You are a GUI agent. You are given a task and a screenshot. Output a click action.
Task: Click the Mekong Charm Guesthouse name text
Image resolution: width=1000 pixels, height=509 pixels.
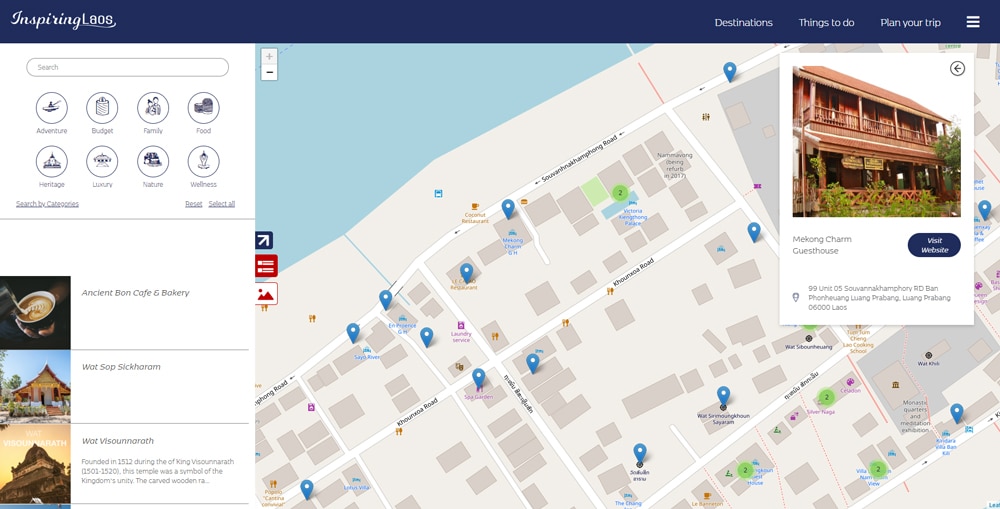pyautogui.click(x=821, y=245)
